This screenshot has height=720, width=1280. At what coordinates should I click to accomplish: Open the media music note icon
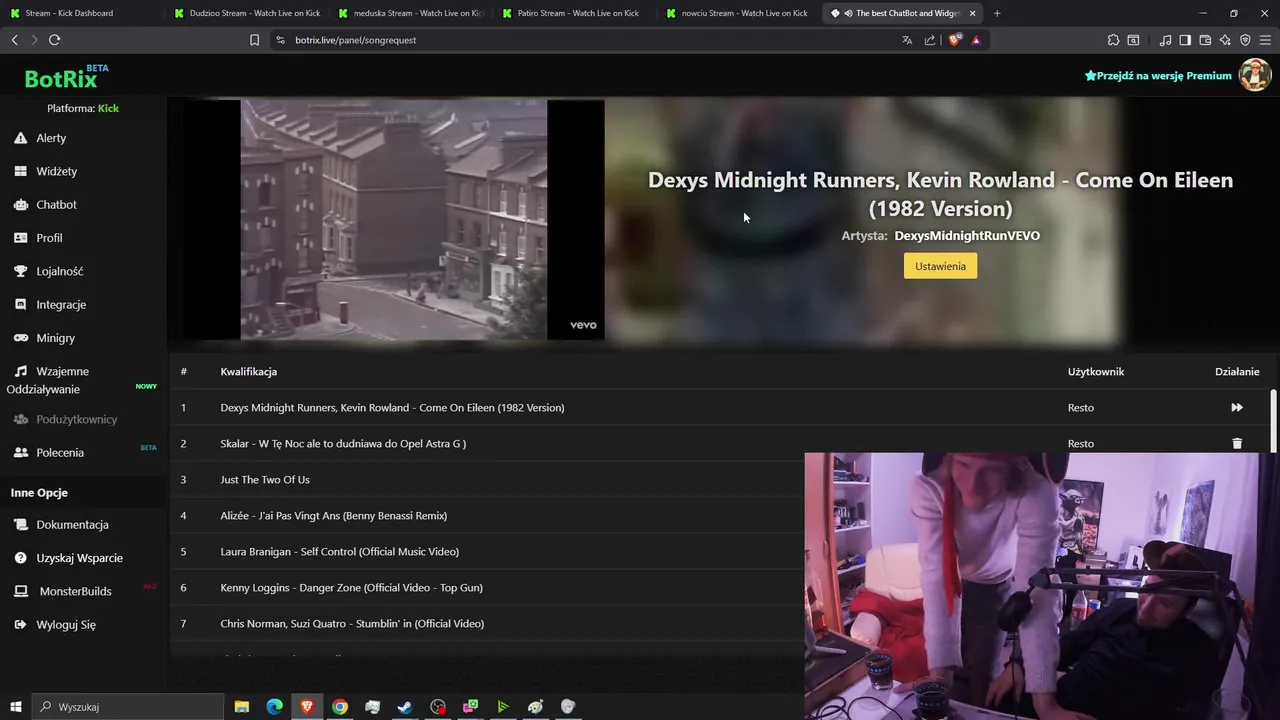coord(1165,40)
